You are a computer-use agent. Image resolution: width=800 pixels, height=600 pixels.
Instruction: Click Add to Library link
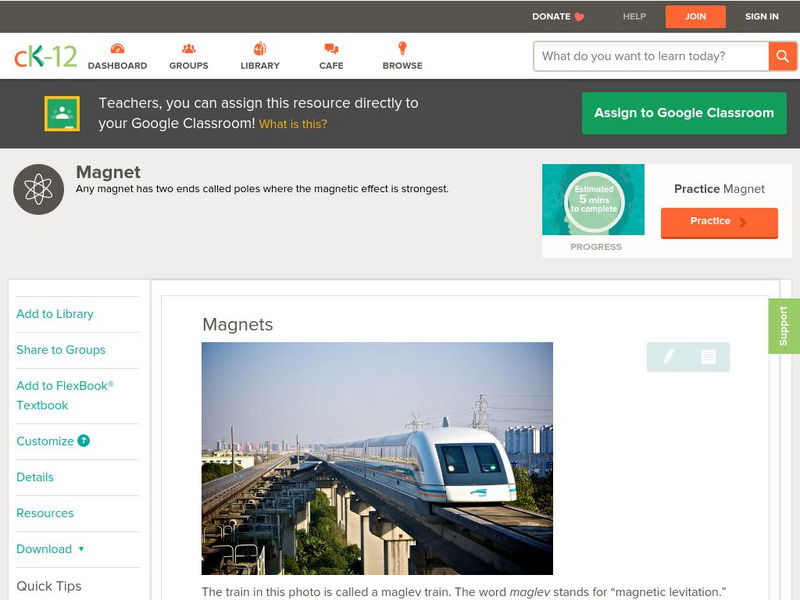click(x=55, y=314)
